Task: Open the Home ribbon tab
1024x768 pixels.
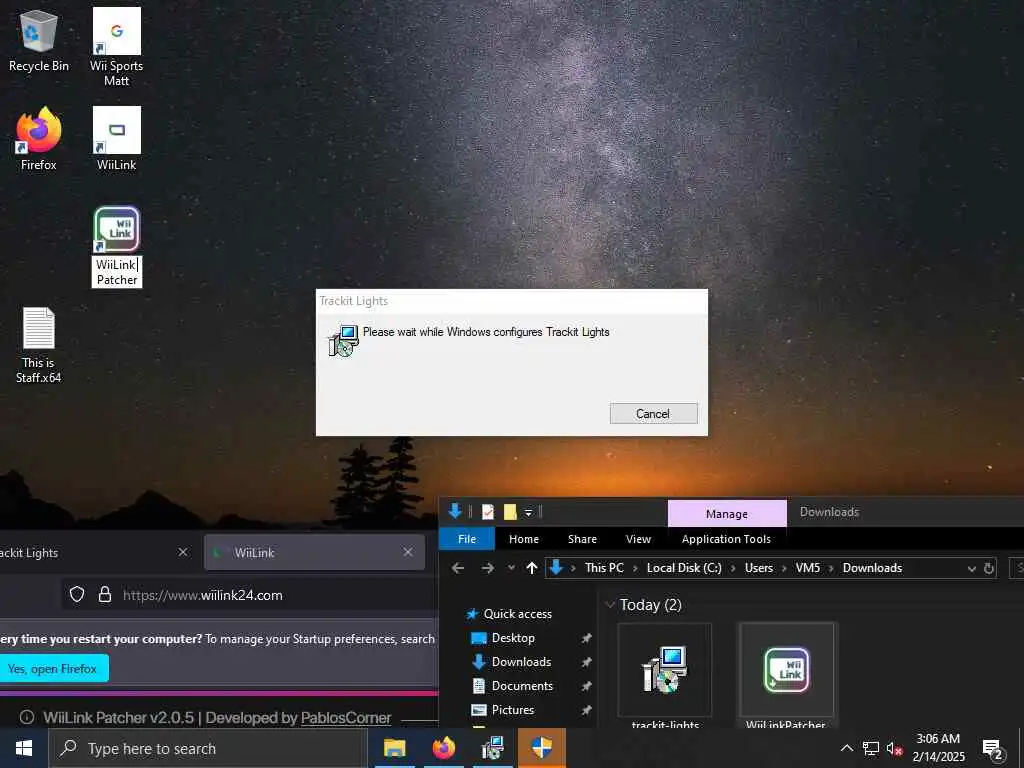Action: [524, 539]
